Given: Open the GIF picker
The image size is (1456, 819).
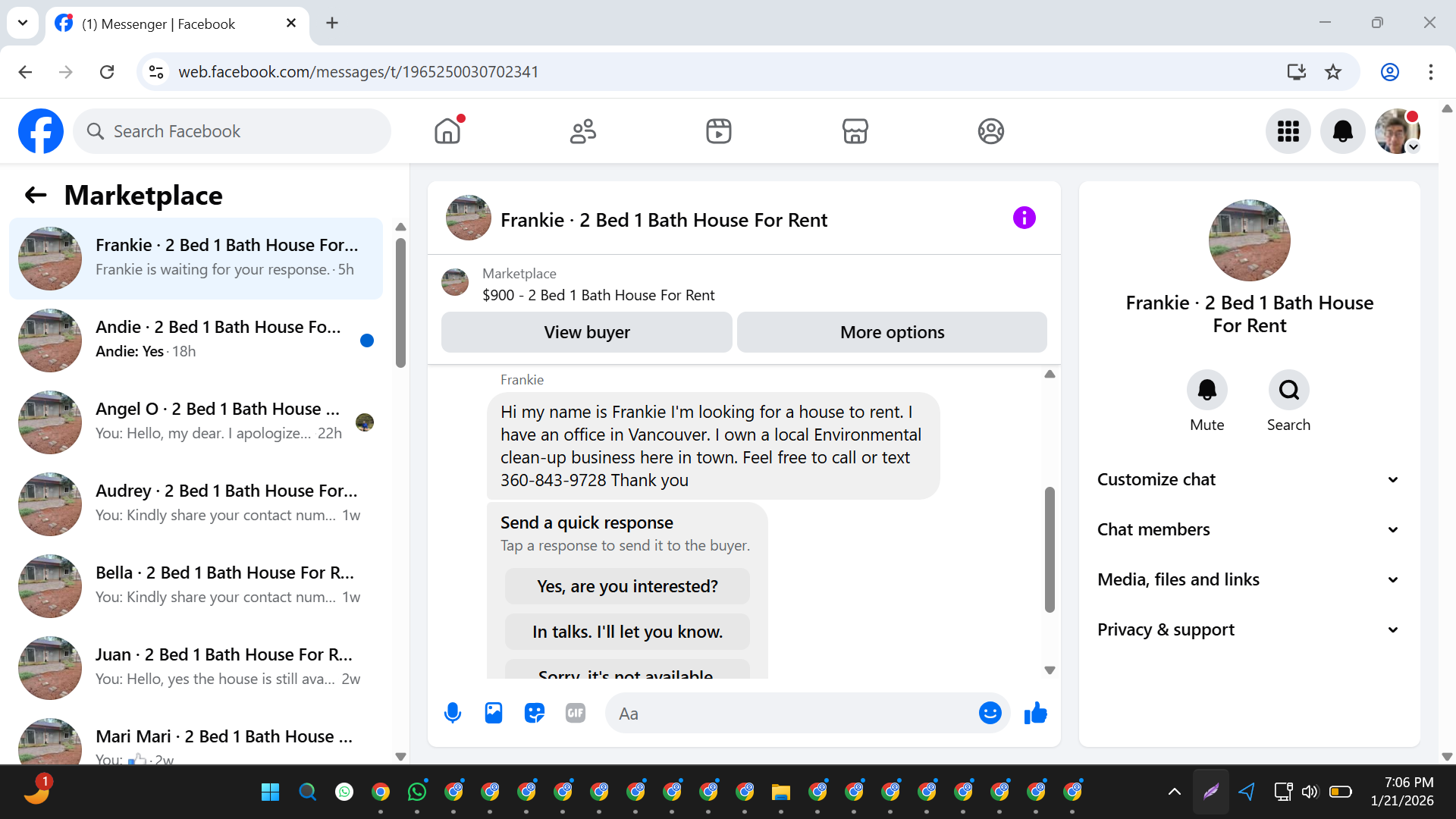Looking at the screenshot, I should click(x=576, y=713).
